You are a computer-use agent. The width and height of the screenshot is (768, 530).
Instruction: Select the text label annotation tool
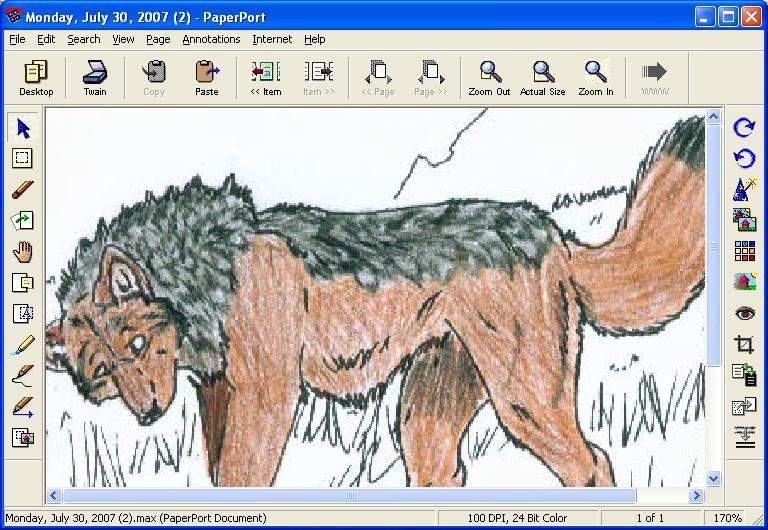point(23,313)
